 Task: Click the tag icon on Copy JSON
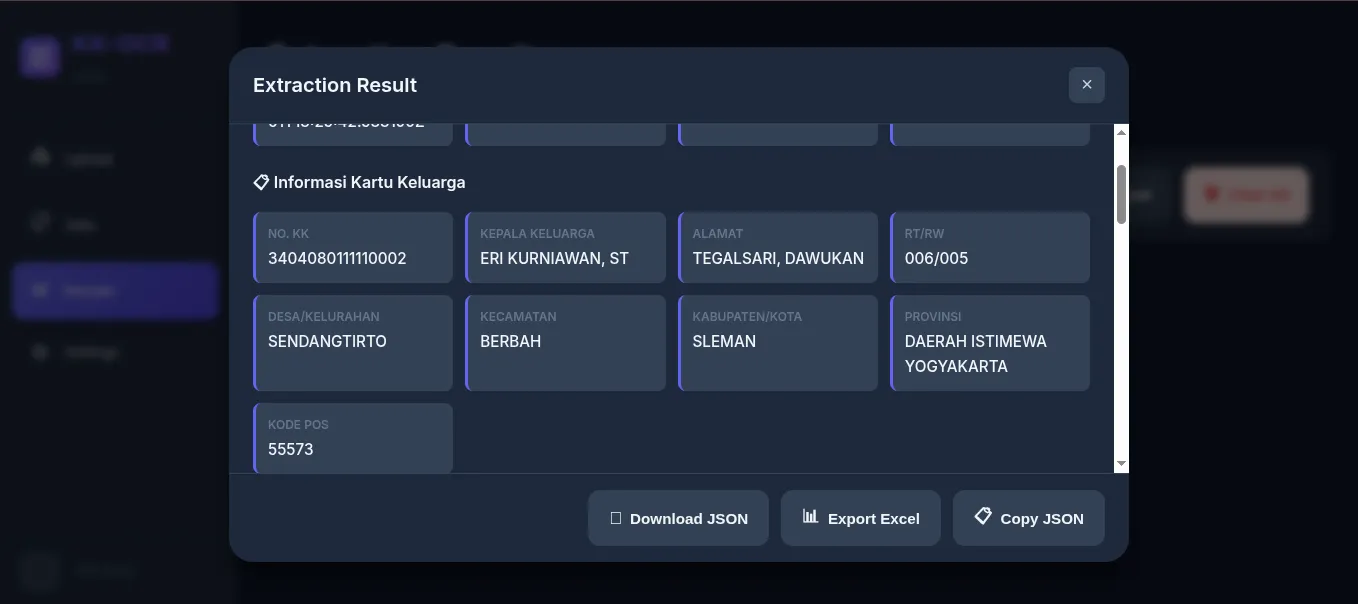(x=983, y=516)
